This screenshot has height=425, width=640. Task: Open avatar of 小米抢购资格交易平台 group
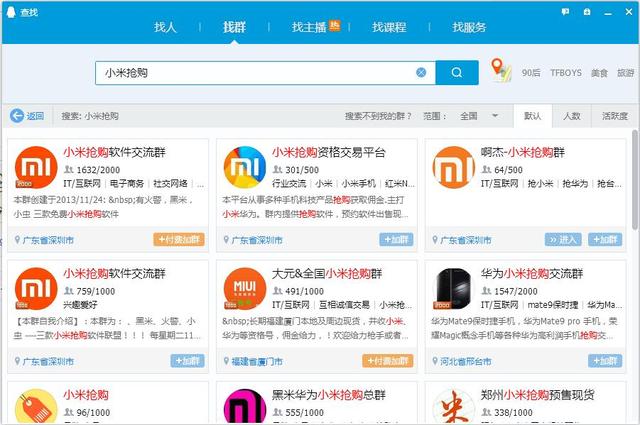(245, 167)
